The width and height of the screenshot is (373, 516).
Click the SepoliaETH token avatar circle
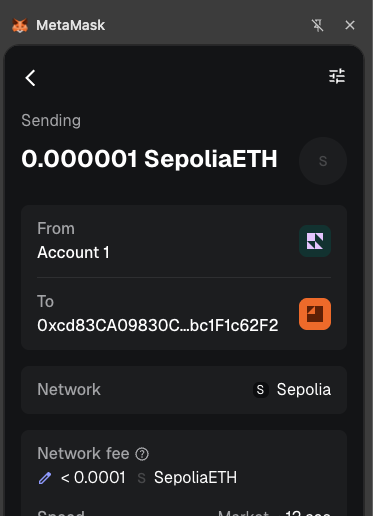(323, 161)
